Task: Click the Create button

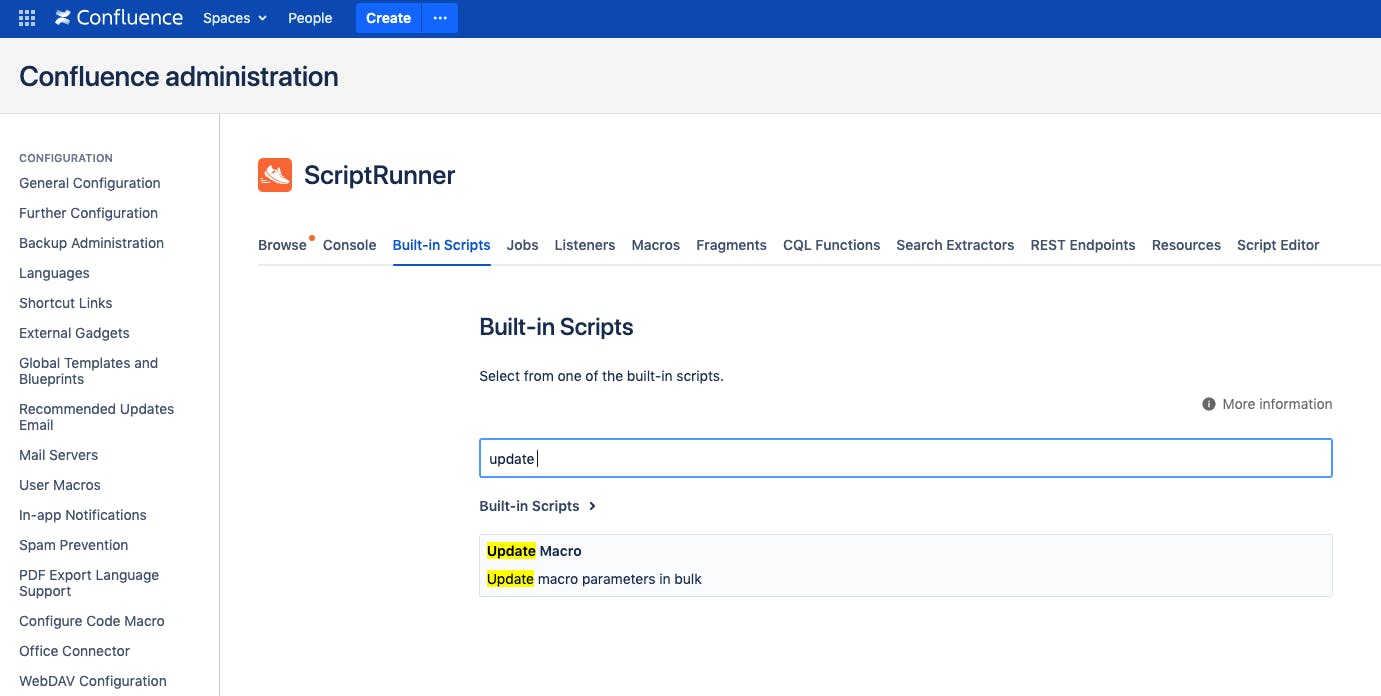Action: pos(389,18)
